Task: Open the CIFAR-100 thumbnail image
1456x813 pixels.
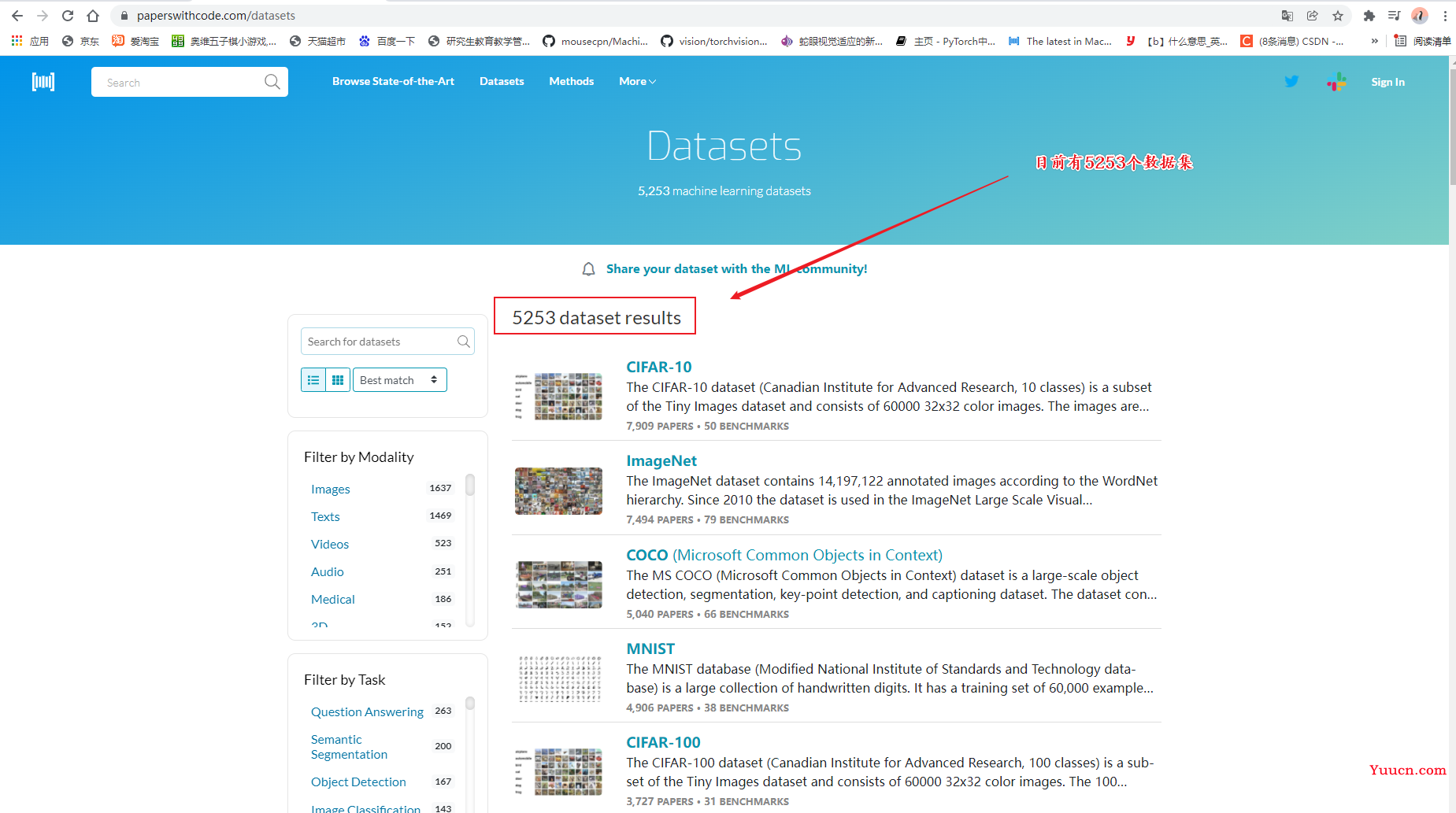Action: (x=558, y=772)
